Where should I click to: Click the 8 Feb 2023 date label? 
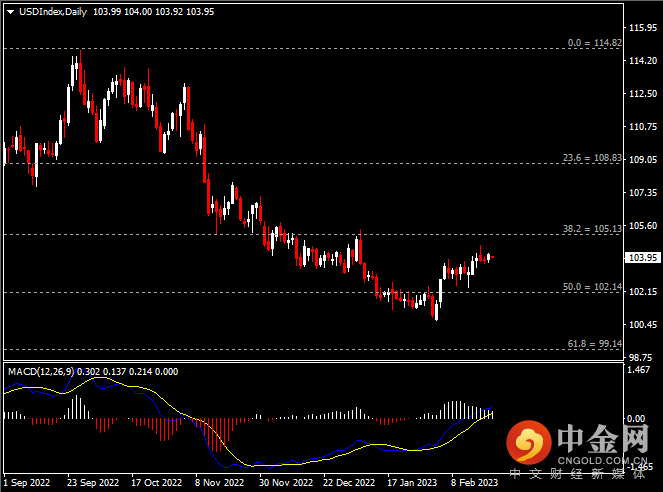(474, 481)
